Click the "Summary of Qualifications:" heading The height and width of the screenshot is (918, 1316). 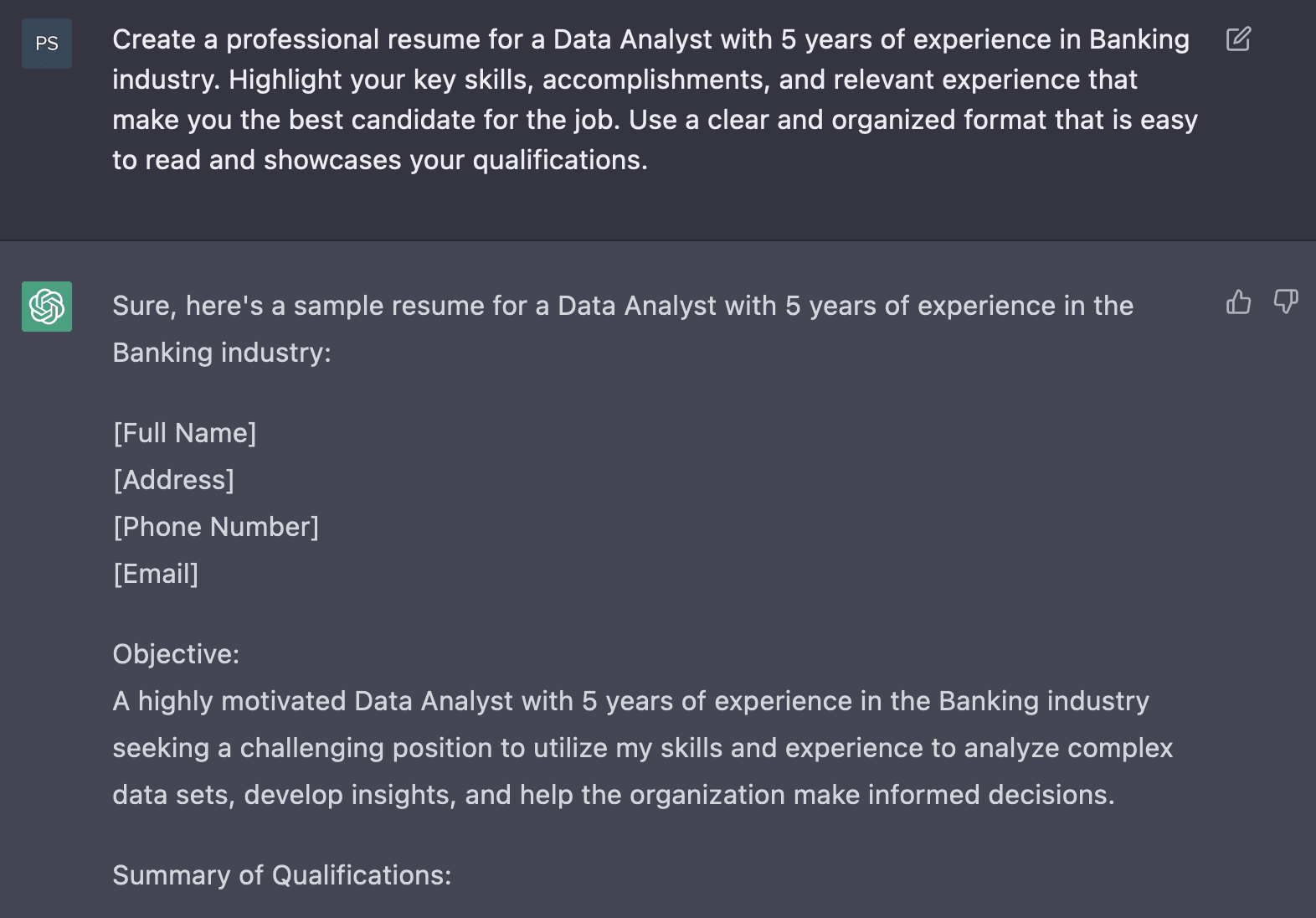coord(282,875)
